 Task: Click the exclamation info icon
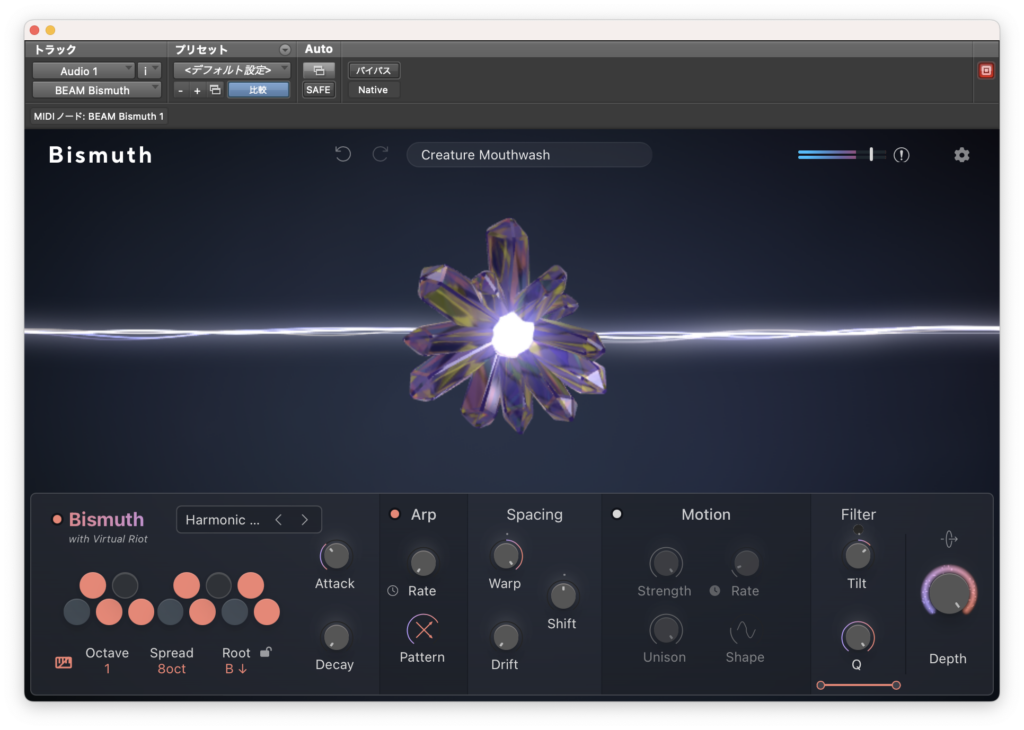[x=901, y=155]
